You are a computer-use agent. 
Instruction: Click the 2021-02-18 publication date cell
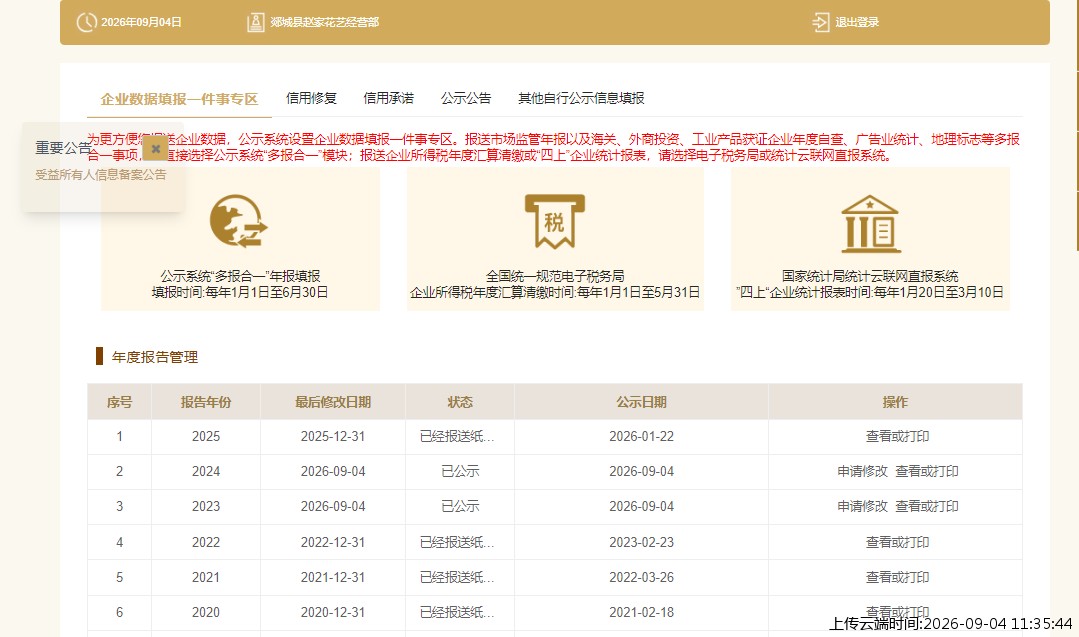(641, 612)
